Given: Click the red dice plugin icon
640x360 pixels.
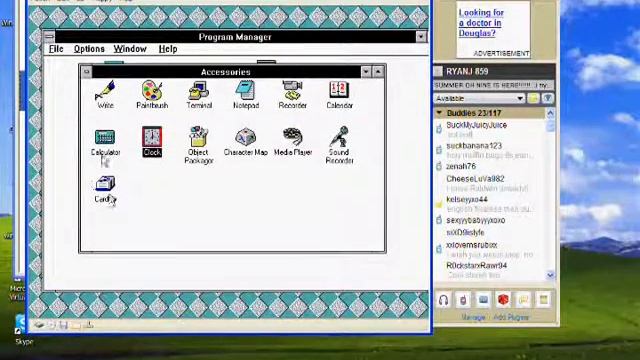Looking at the screenshot, I should pyautogui.click(x=503, y=300).
